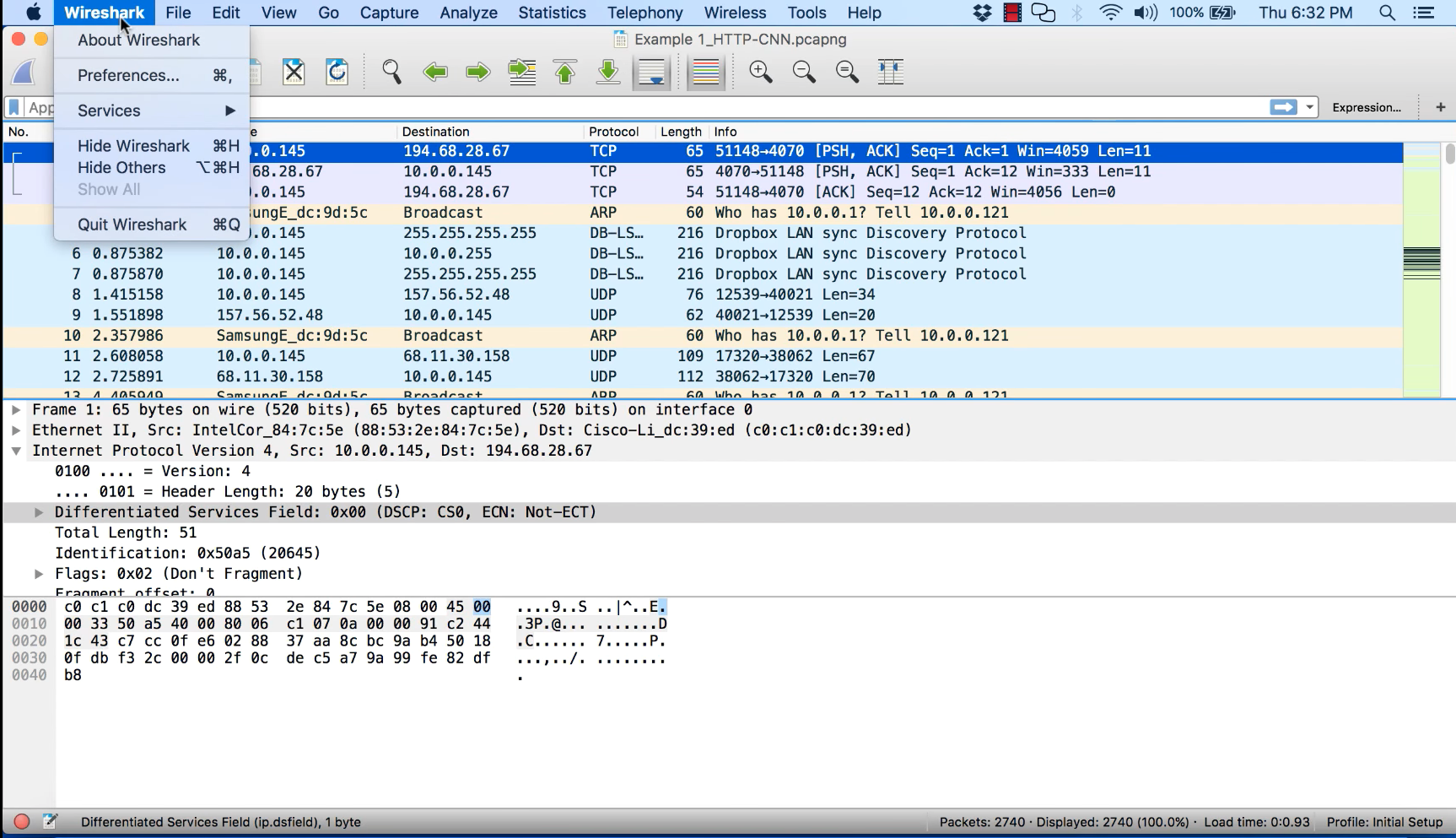Toggle packet colorization rules icon
This screenshot has width=1456, height=838.
tap(705, 72)
